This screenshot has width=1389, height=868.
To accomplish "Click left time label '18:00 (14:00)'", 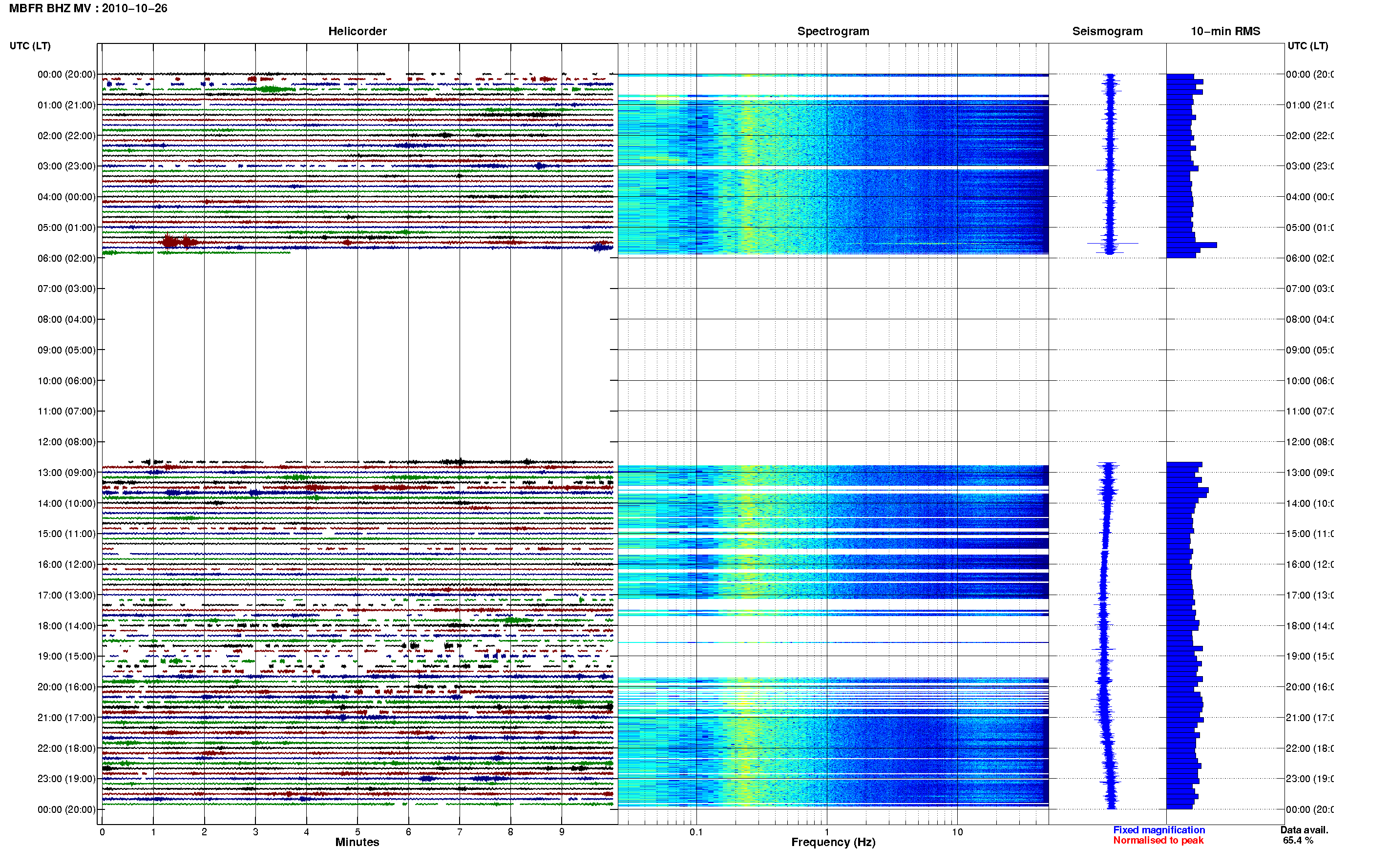I will [66, 626].
